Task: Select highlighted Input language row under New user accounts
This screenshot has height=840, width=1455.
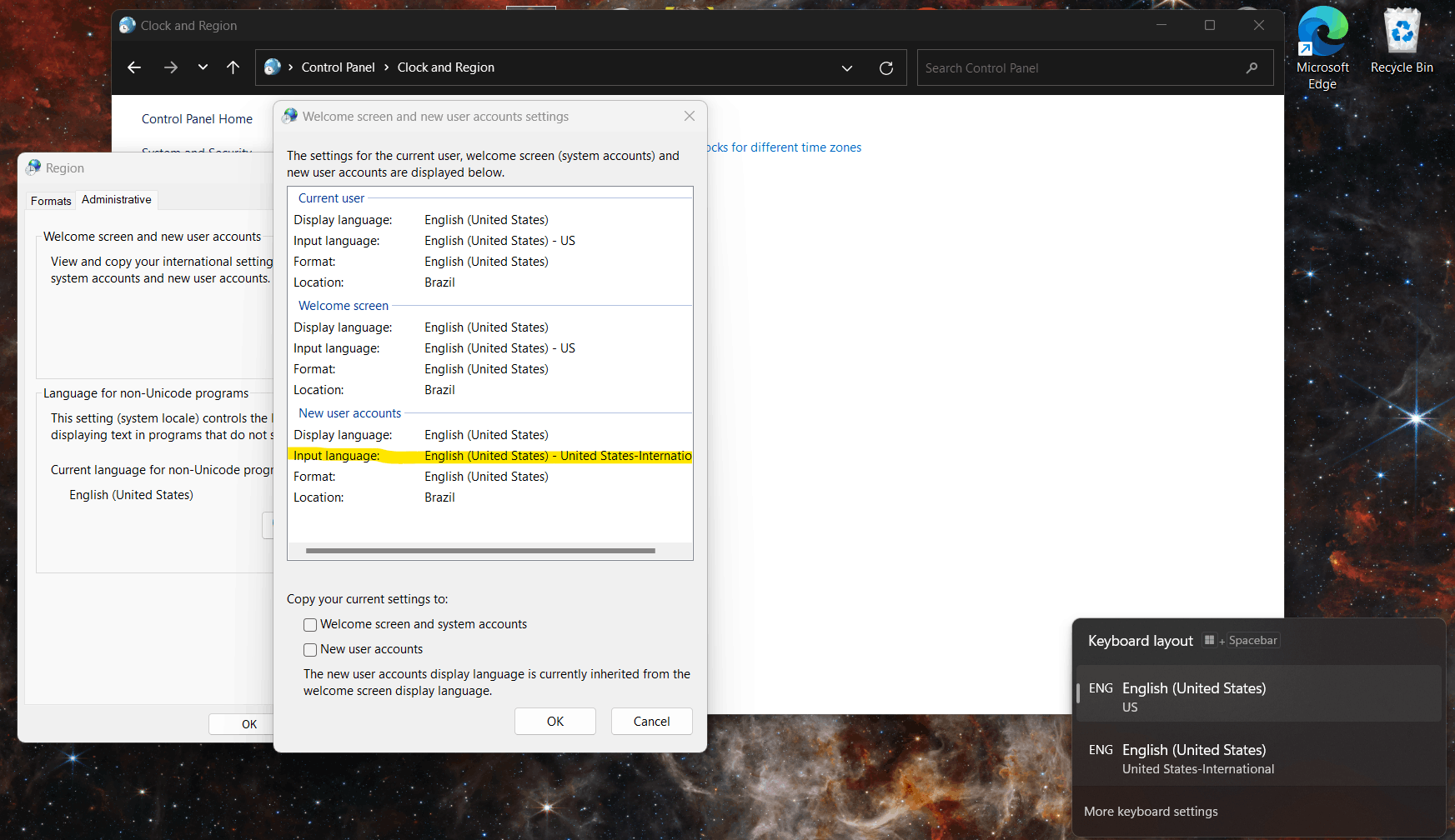Action: pyautogui.click(x=490, y=456)
